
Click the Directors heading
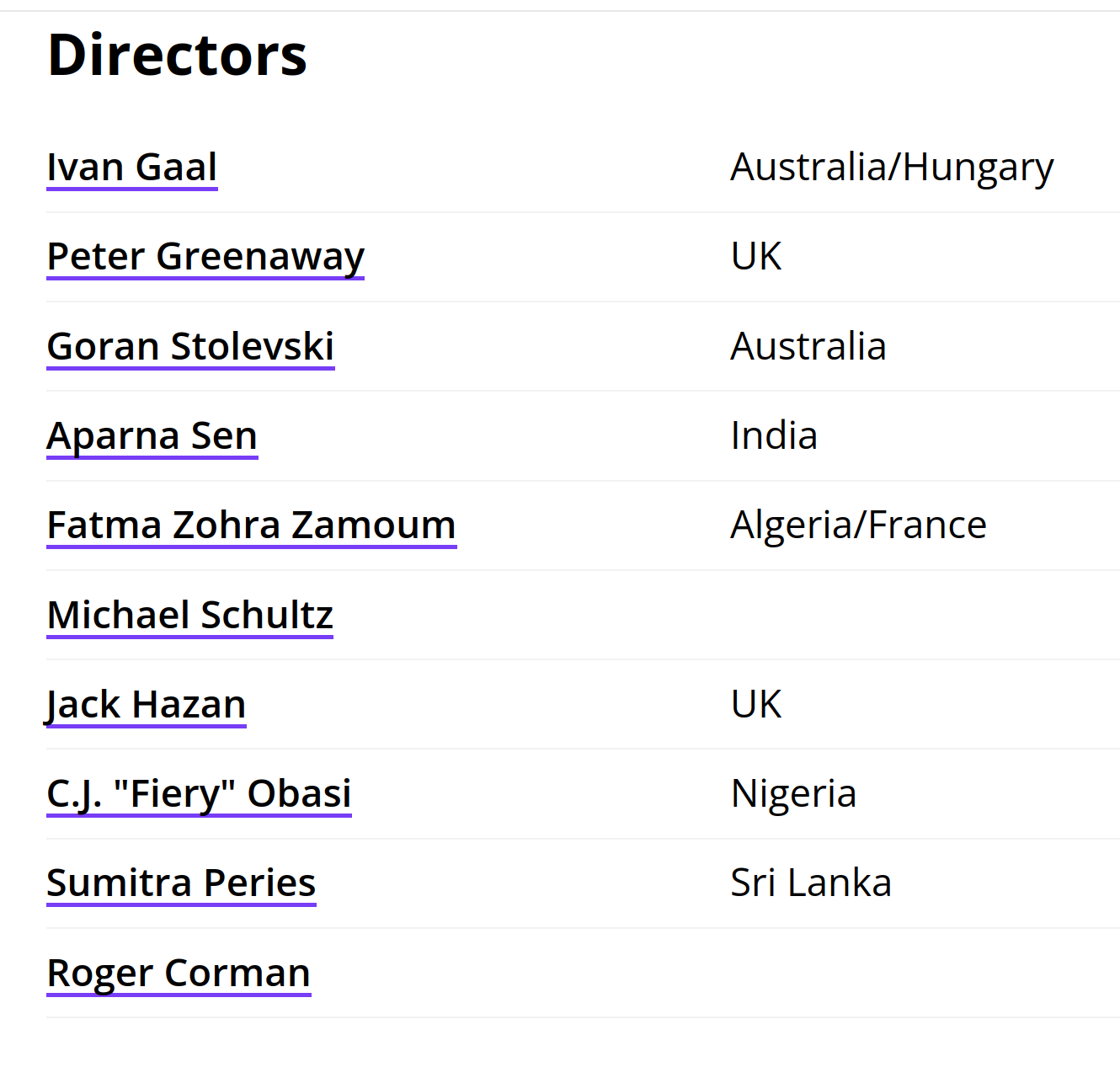coord(178,55)
